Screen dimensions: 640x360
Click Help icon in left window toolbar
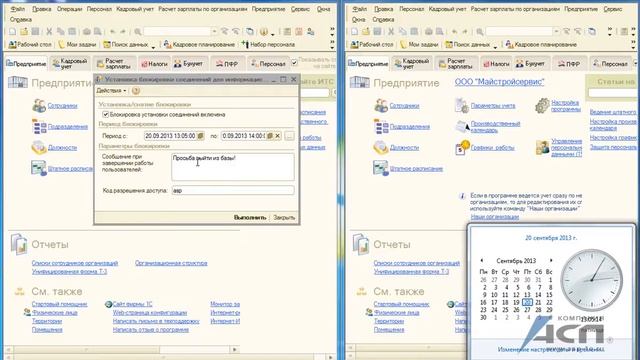(x=264, y=31)
